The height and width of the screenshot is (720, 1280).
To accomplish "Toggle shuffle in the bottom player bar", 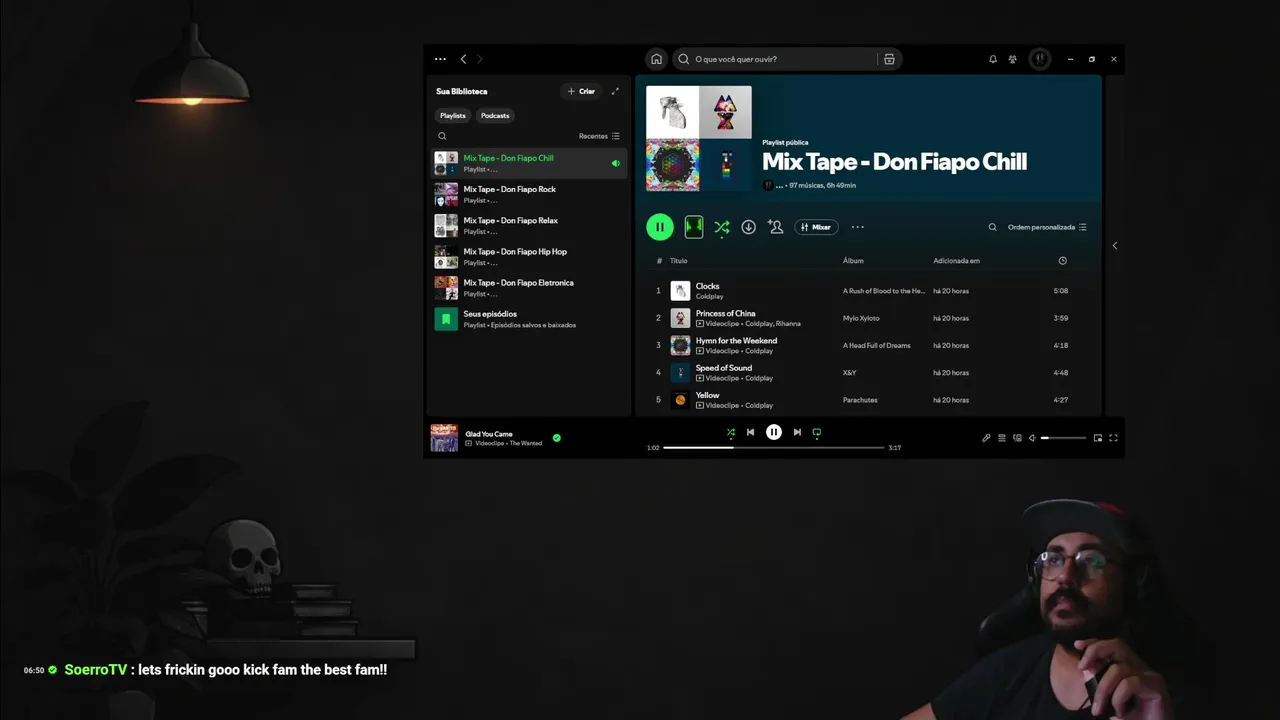I will click(730, 432).
